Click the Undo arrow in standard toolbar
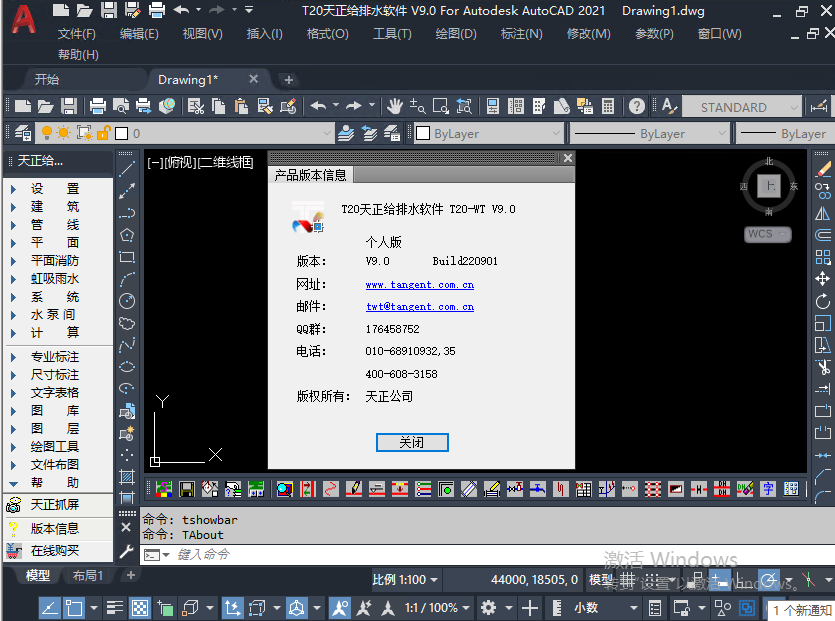 (318, 107)
